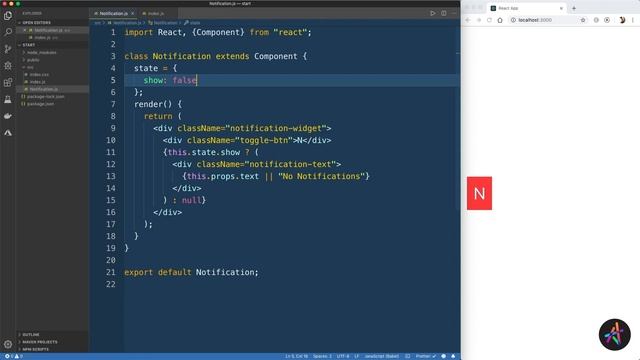Open Source Control view in activity bar
640x360 pixels.
tap(8, 49)
